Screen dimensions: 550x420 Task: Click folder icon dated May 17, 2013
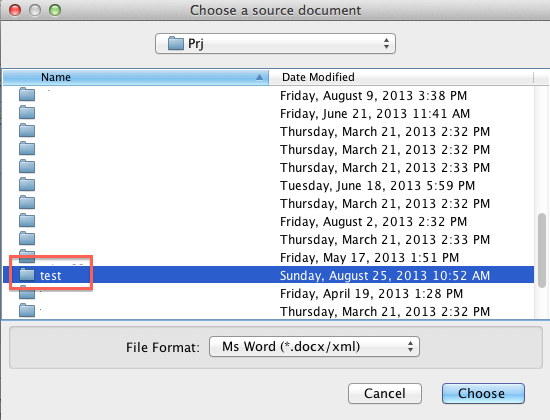(27, 256)
